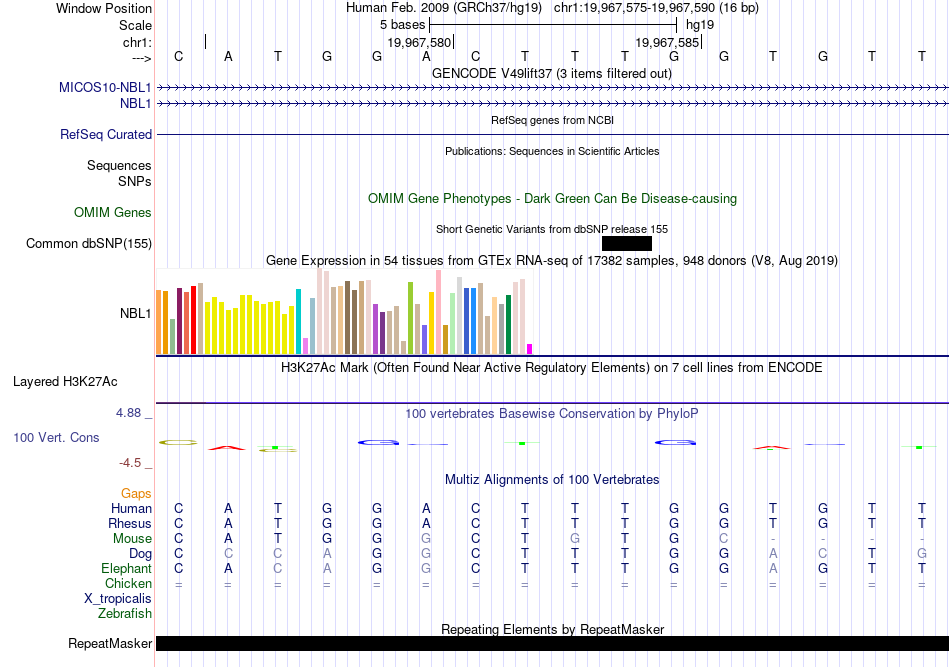Click the Human Feb. 2009 (GRCh37/hg19) assembly title
The width and height of the screenshot is (950, 667).
(443, 8)
